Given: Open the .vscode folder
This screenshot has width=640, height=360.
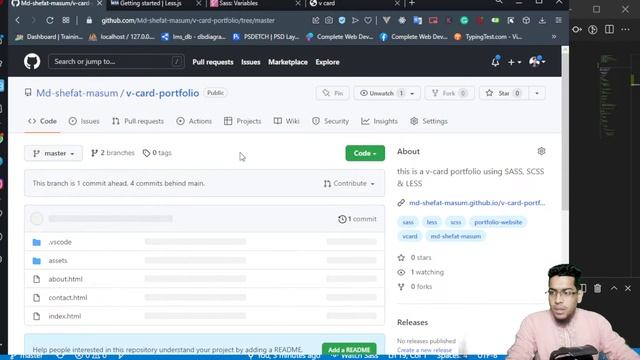Looking at the screenshot, I should (60, 242).
